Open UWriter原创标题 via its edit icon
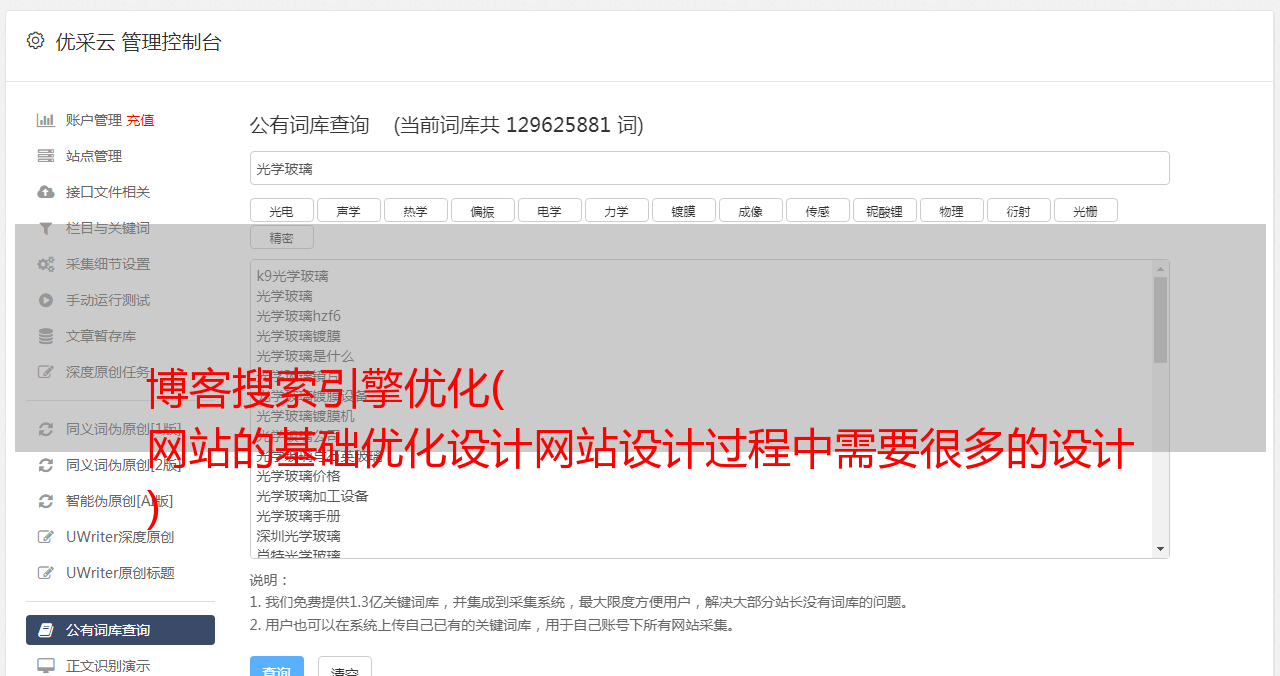Screen dimensions: 1280x676 click(x=46, y=573)
